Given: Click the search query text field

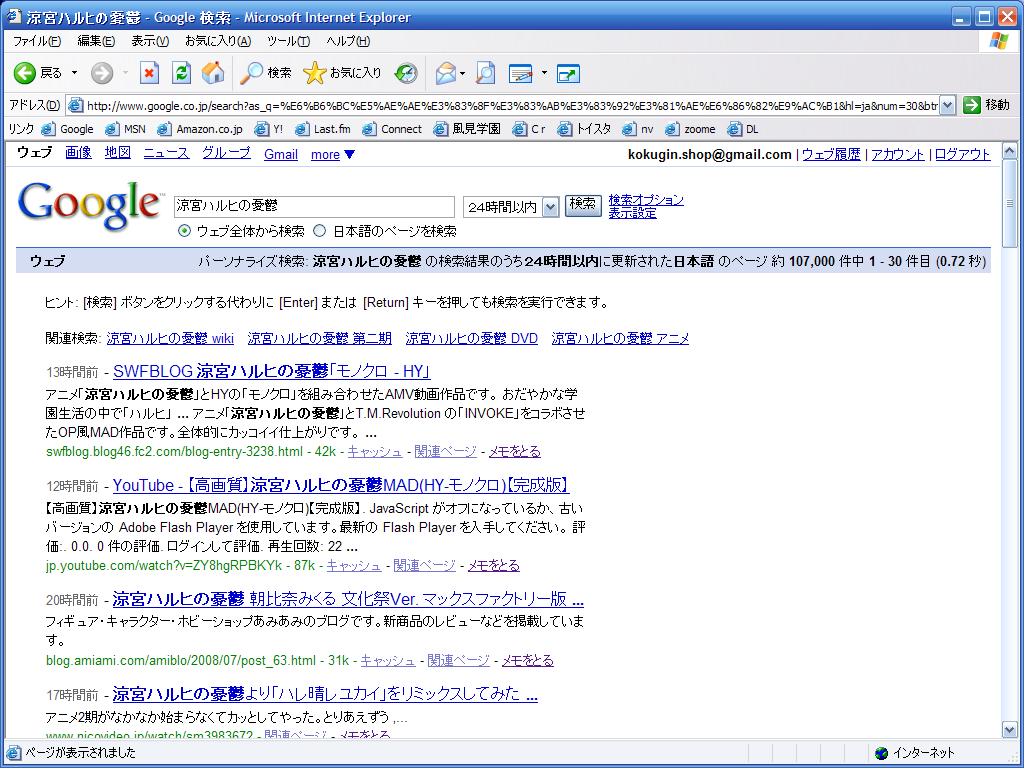Looking at the screenshot, I should click(x=314, y=206).
